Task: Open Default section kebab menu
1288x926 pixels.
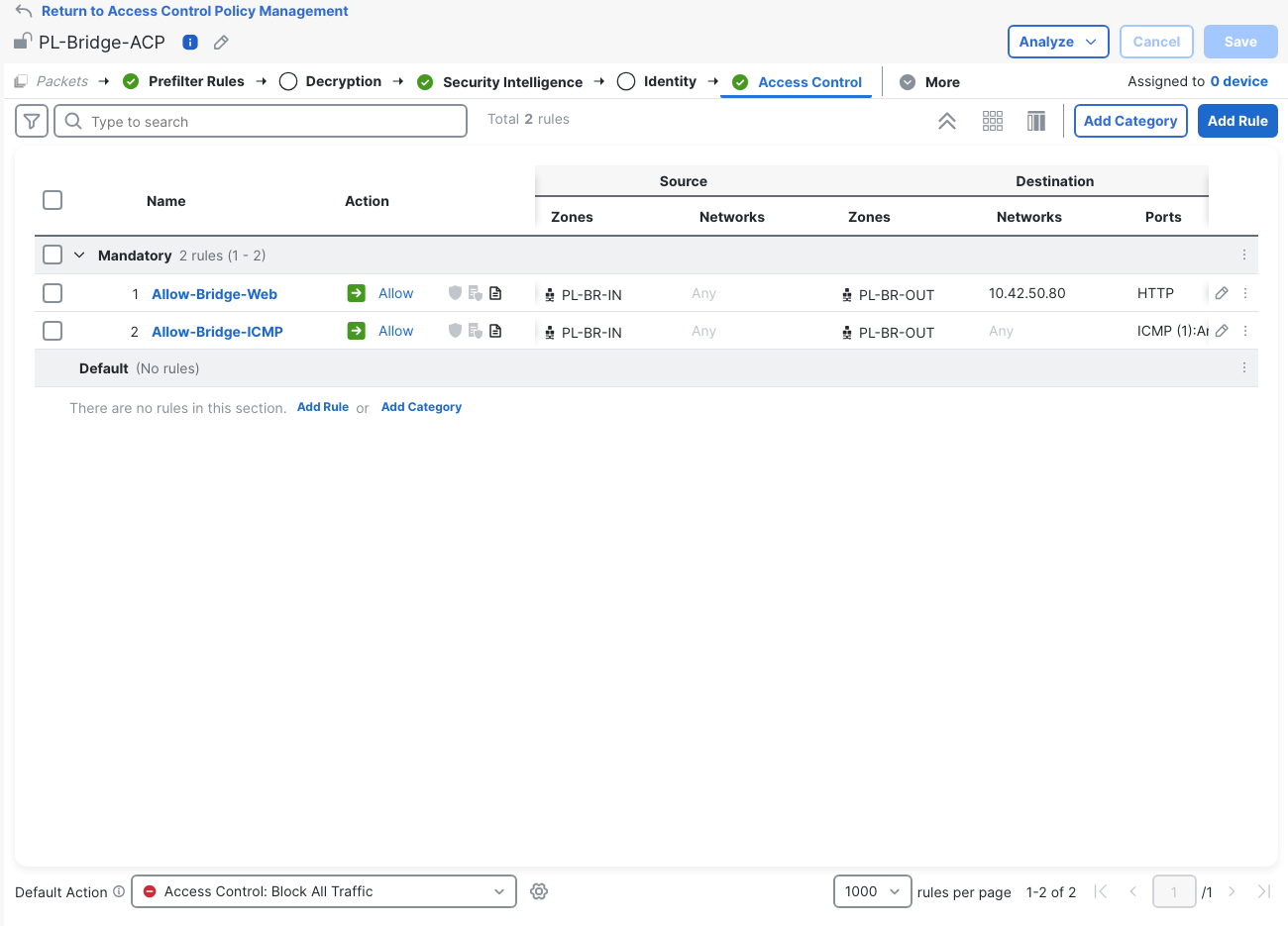Action: pos(1244,367)
